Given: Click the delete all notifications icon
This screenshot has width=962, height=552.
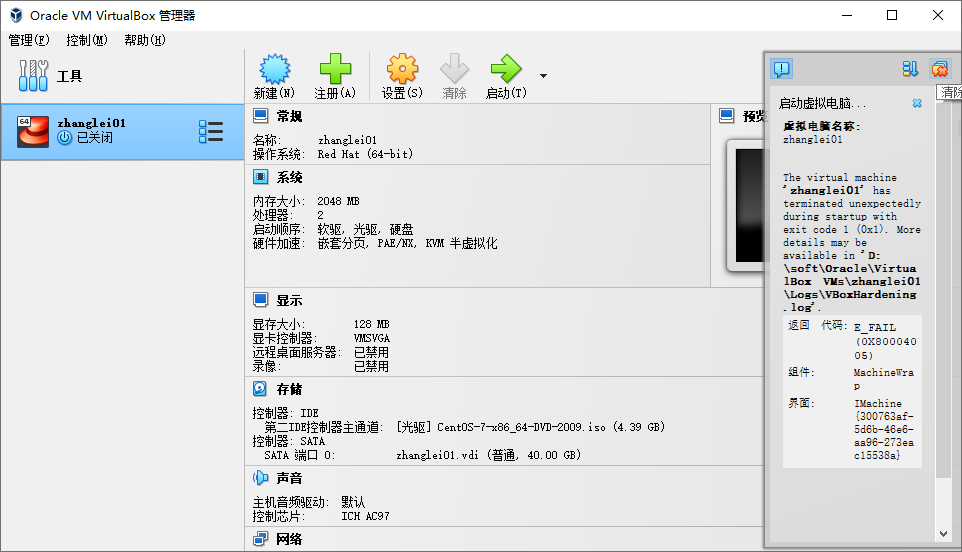Looking at the screenshot, I should [x=939, y=69].
